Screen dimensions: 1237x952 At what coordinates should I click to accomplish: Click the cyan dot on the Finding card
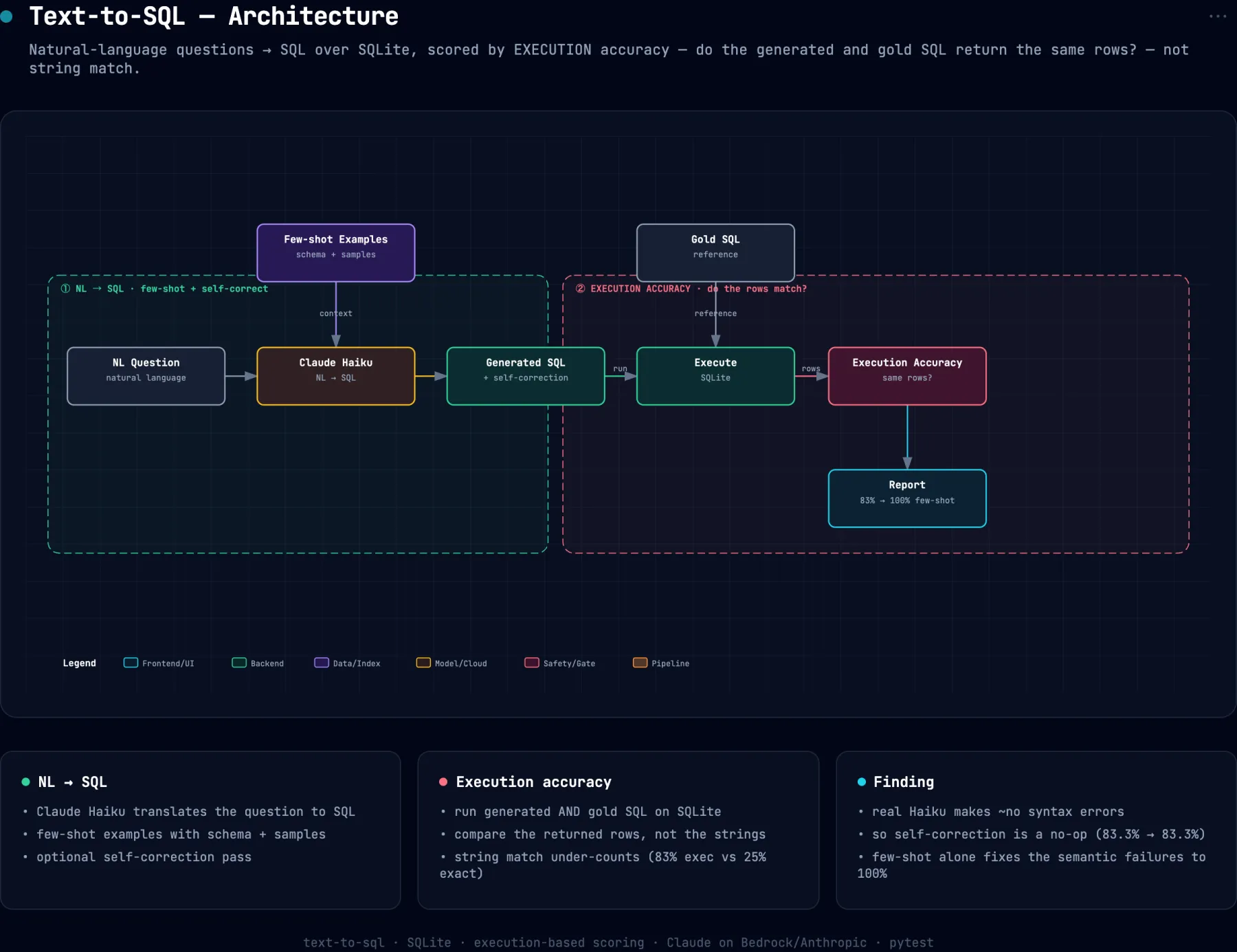tap(862, 782)
